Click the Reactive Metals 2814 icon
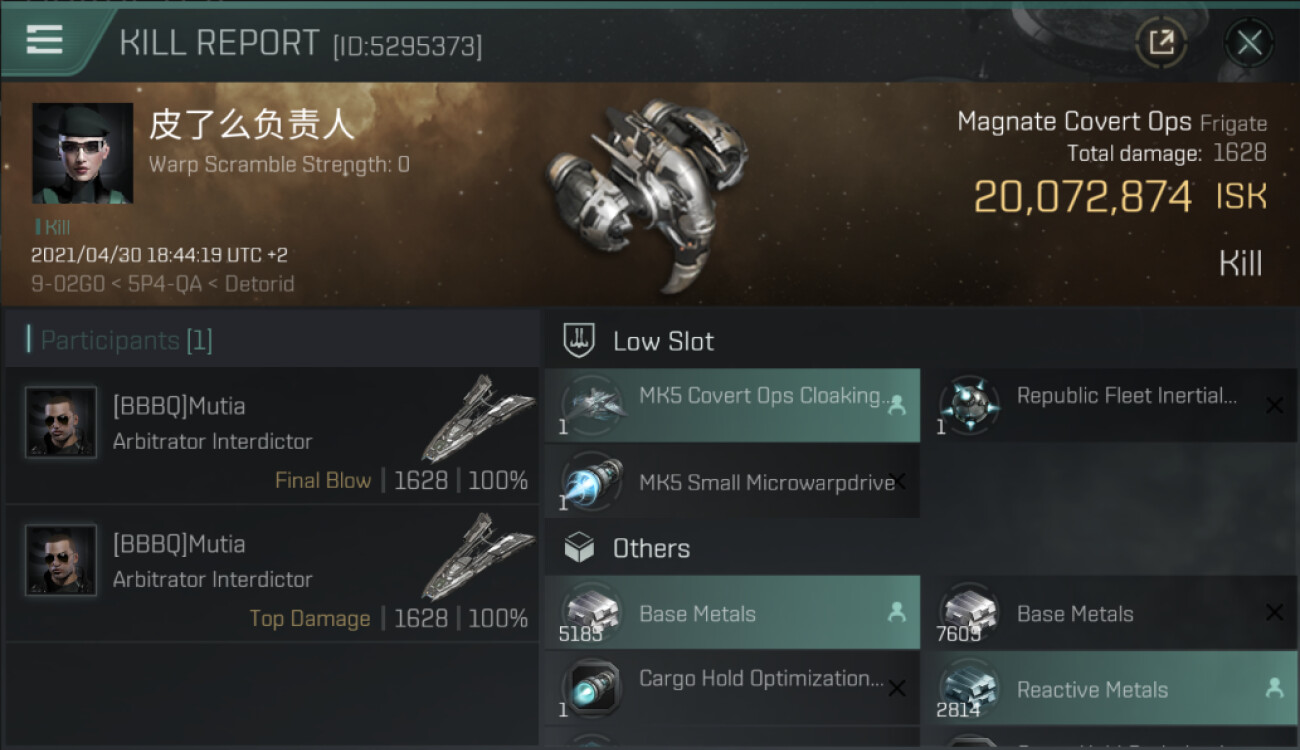 point(970,689)
